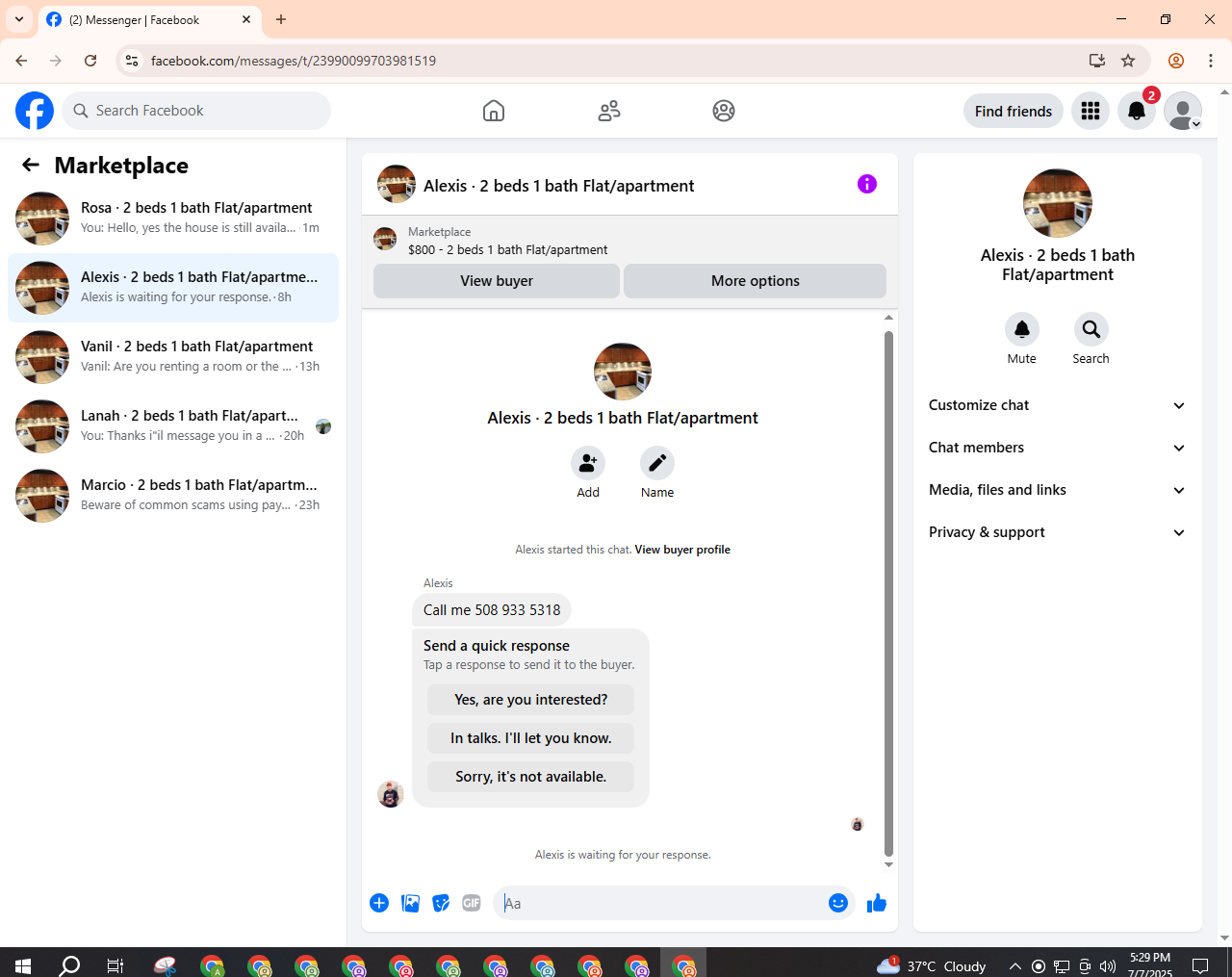1232x977 pixels.
Task: Open the Rosa conversation
Action: [173, 219]
